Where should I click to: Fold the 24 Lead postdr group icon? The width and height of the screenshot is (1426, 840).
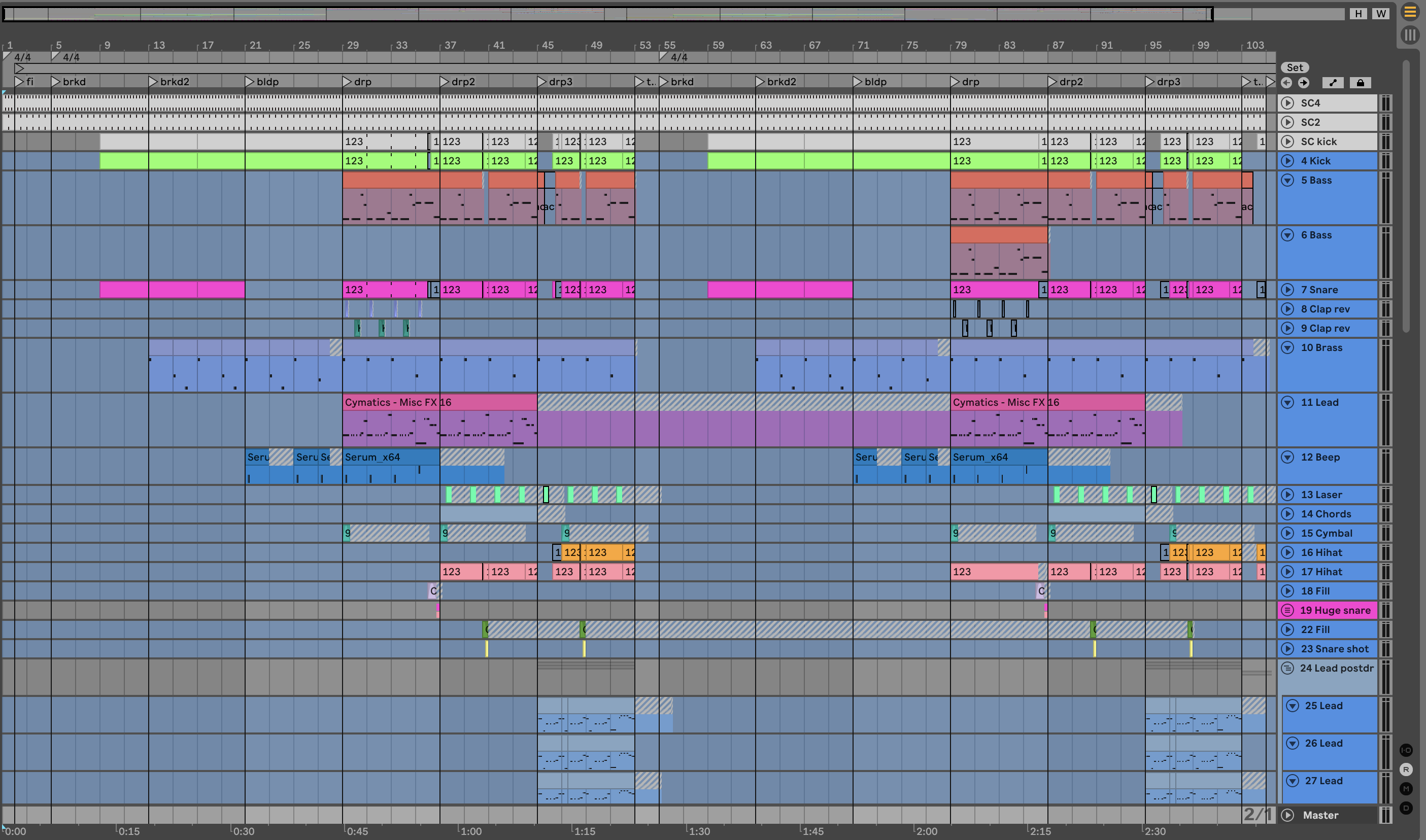1287,668
